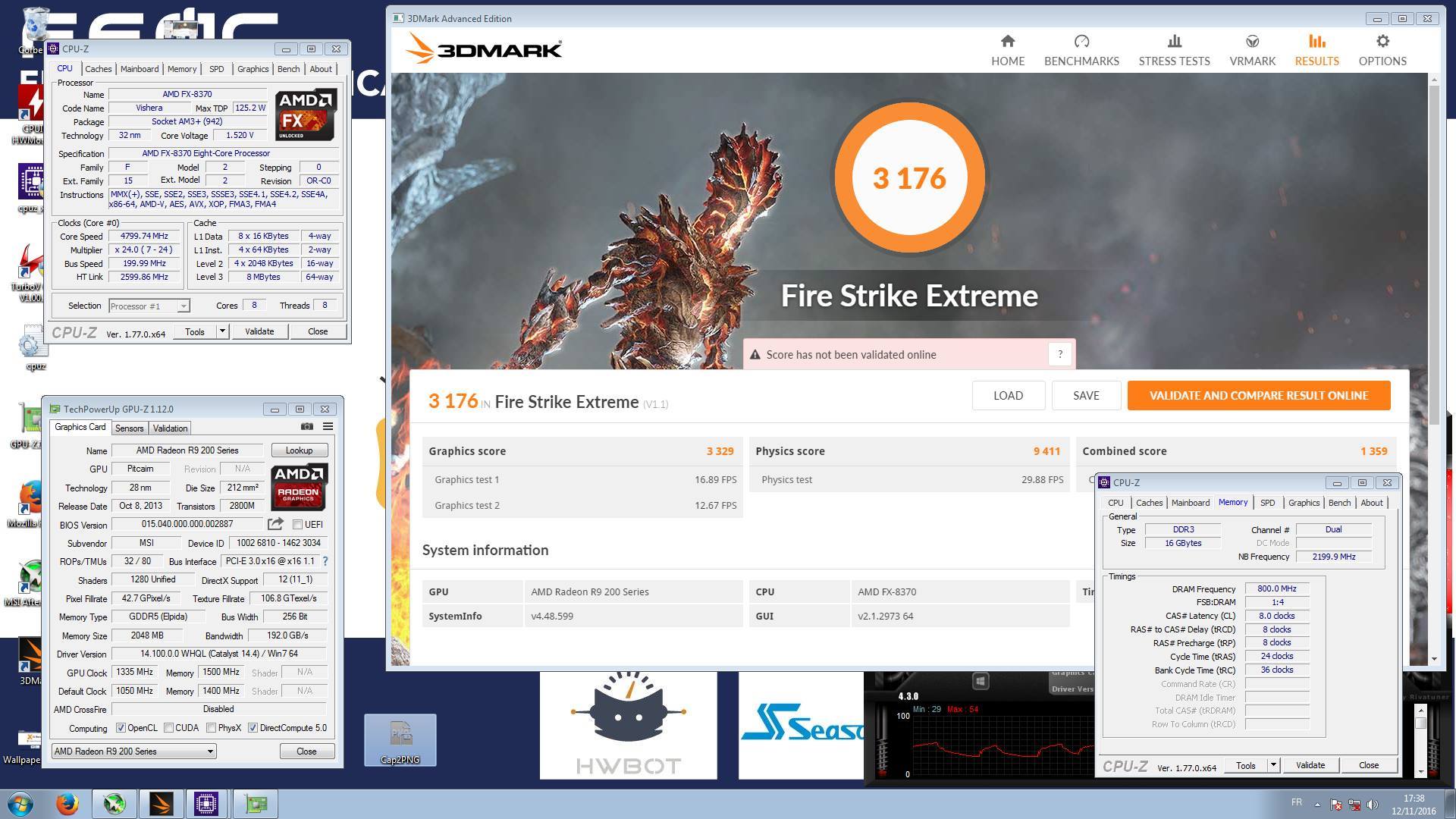Open Processor #1 selection dropdown
Viewport: 1456px width, 819px height.
pyautogui.click(x=149, y=306)
